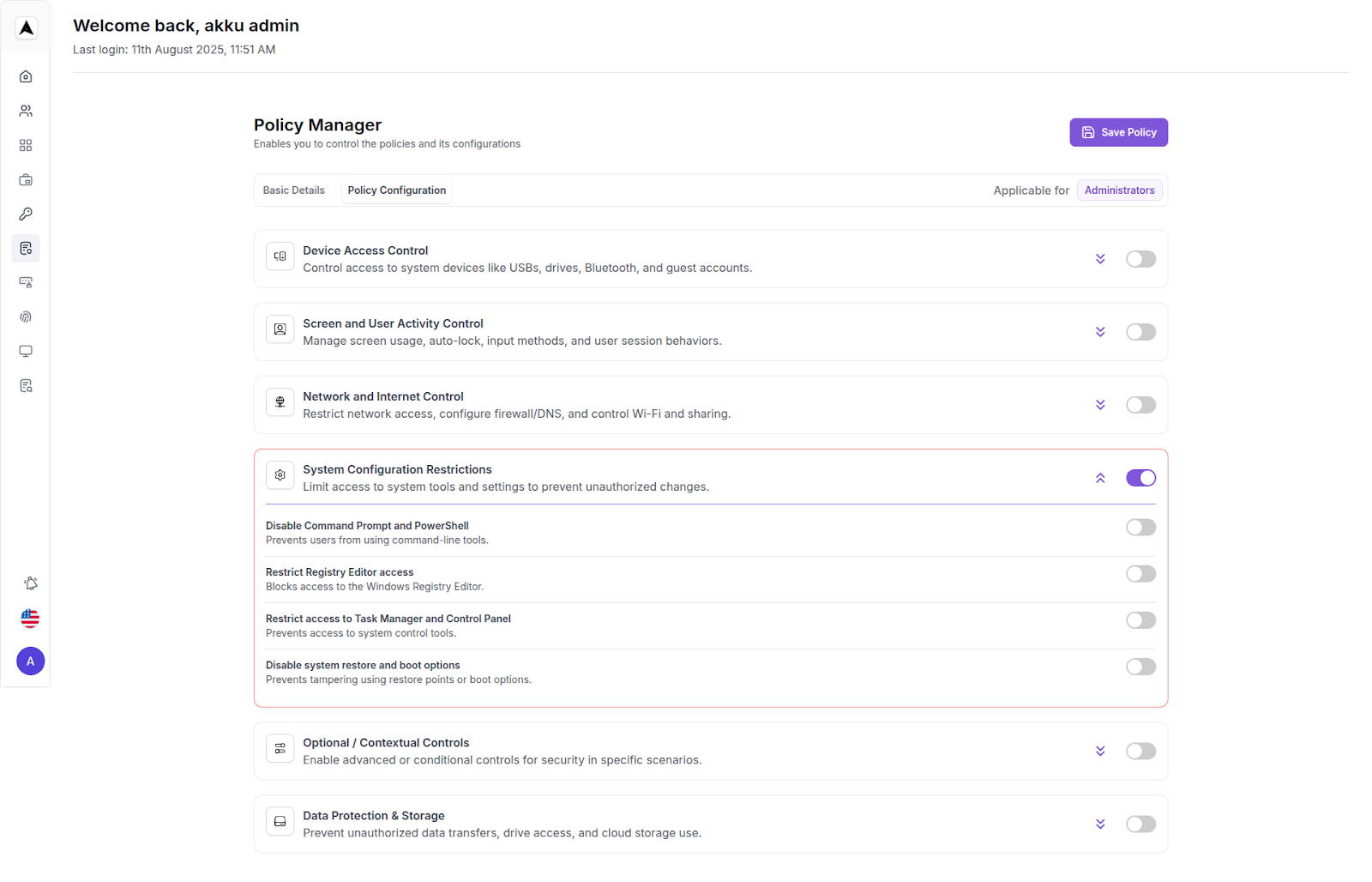The width and height of the screenshot is (1372, 882).
Task: Open the Apps grid icon
Action: click(x=25, y=144)
